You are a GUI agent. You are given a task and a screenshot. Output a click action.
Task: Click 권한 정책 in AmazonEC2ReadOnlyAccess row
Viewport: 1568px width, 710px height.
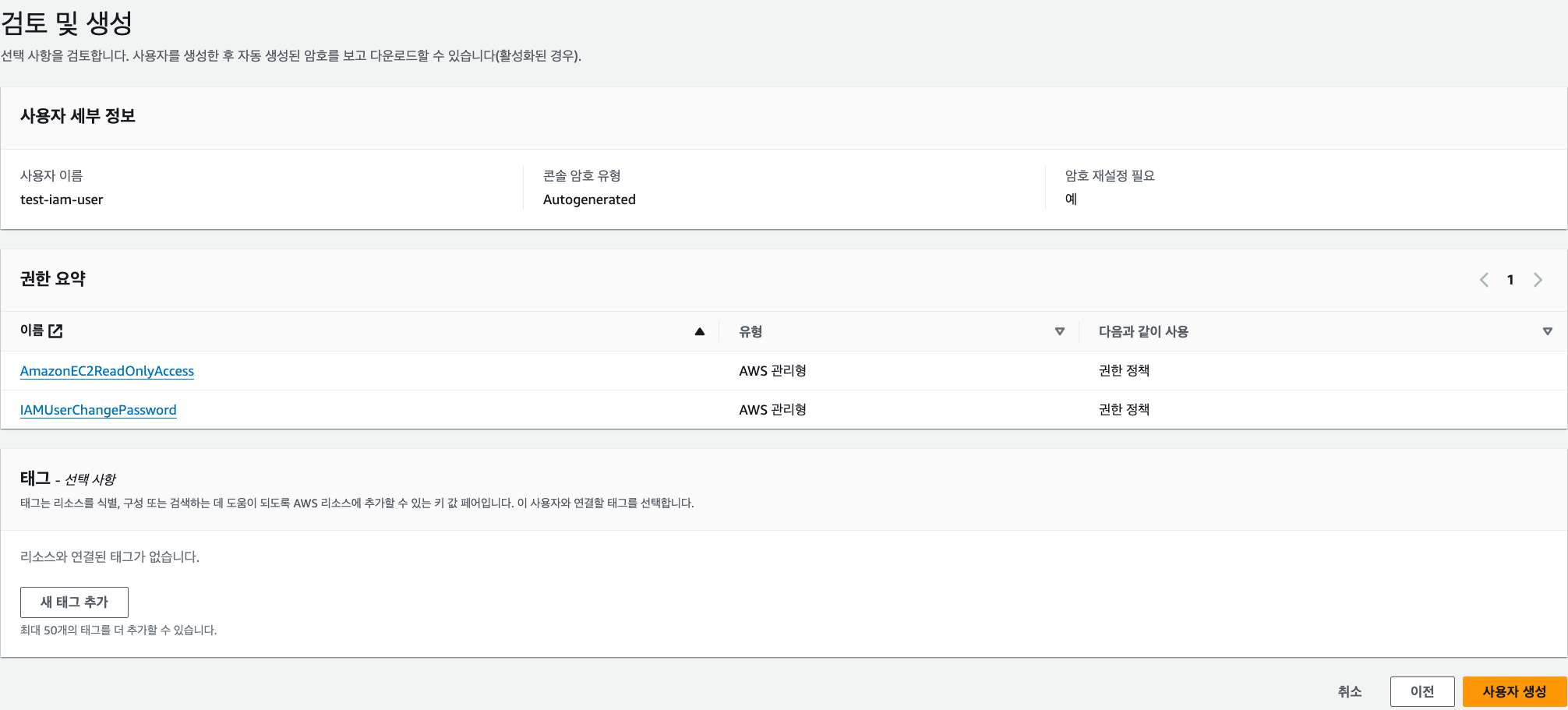[x=1124, y=370]
